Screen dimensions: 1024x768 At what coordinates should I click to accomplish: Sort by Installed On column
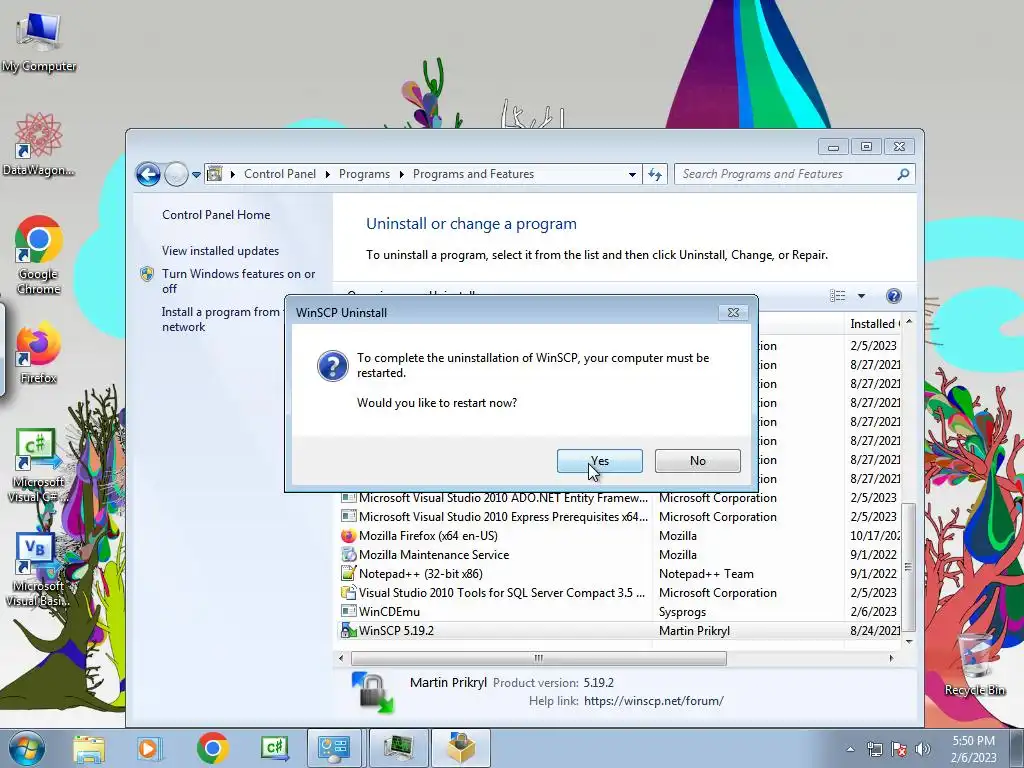pyautogui.click(x=873, y=324)
